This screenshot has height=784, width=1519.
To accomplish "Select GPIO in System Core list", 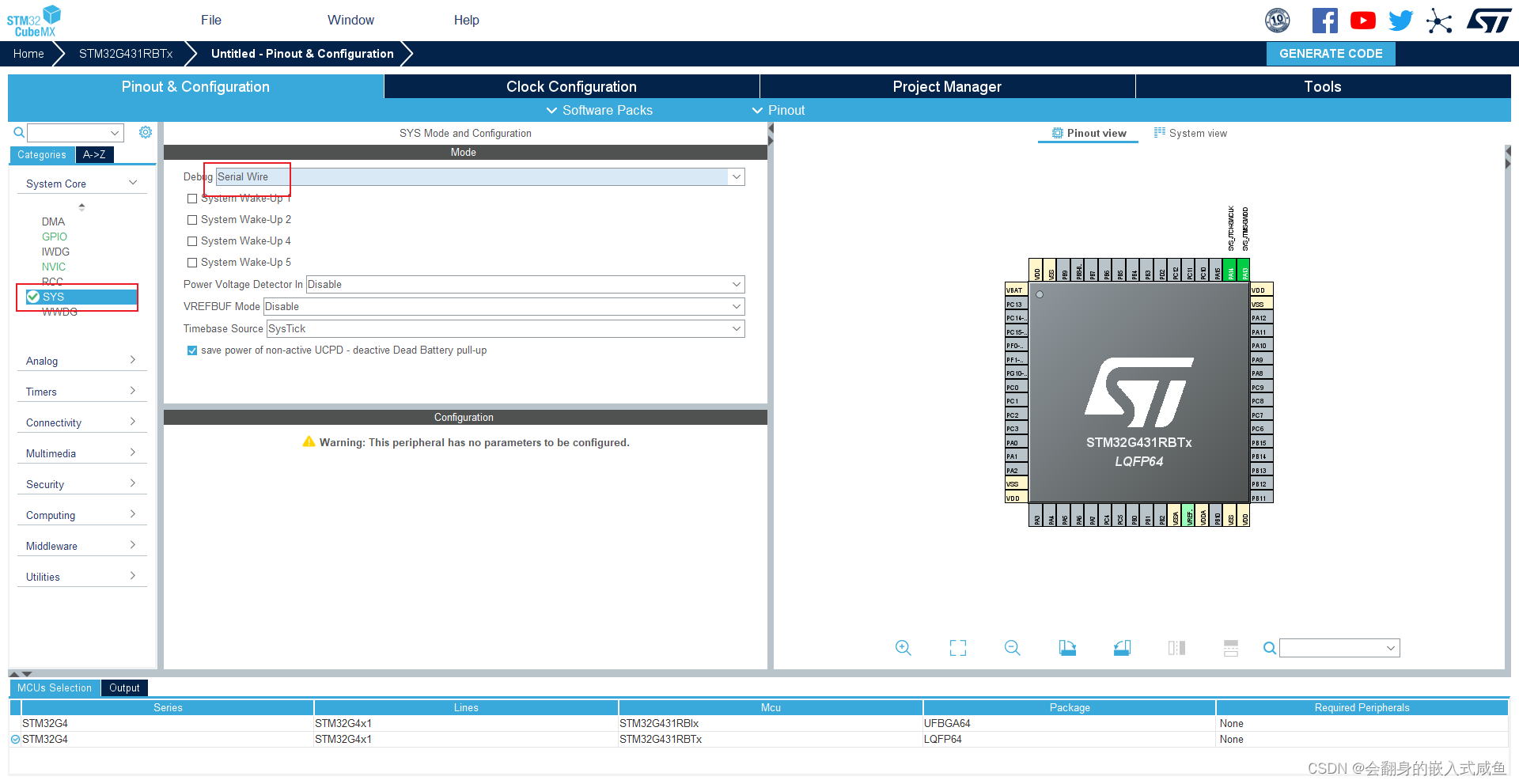I will coord(55,237).
